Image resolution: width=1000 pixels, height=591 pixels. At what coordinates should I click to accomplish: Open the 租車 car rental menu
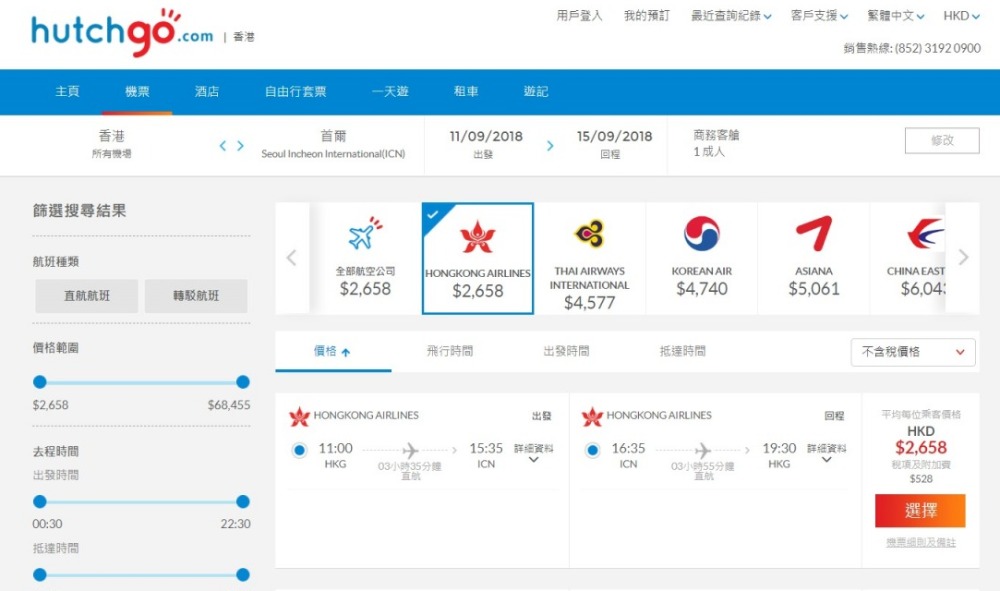466,92
